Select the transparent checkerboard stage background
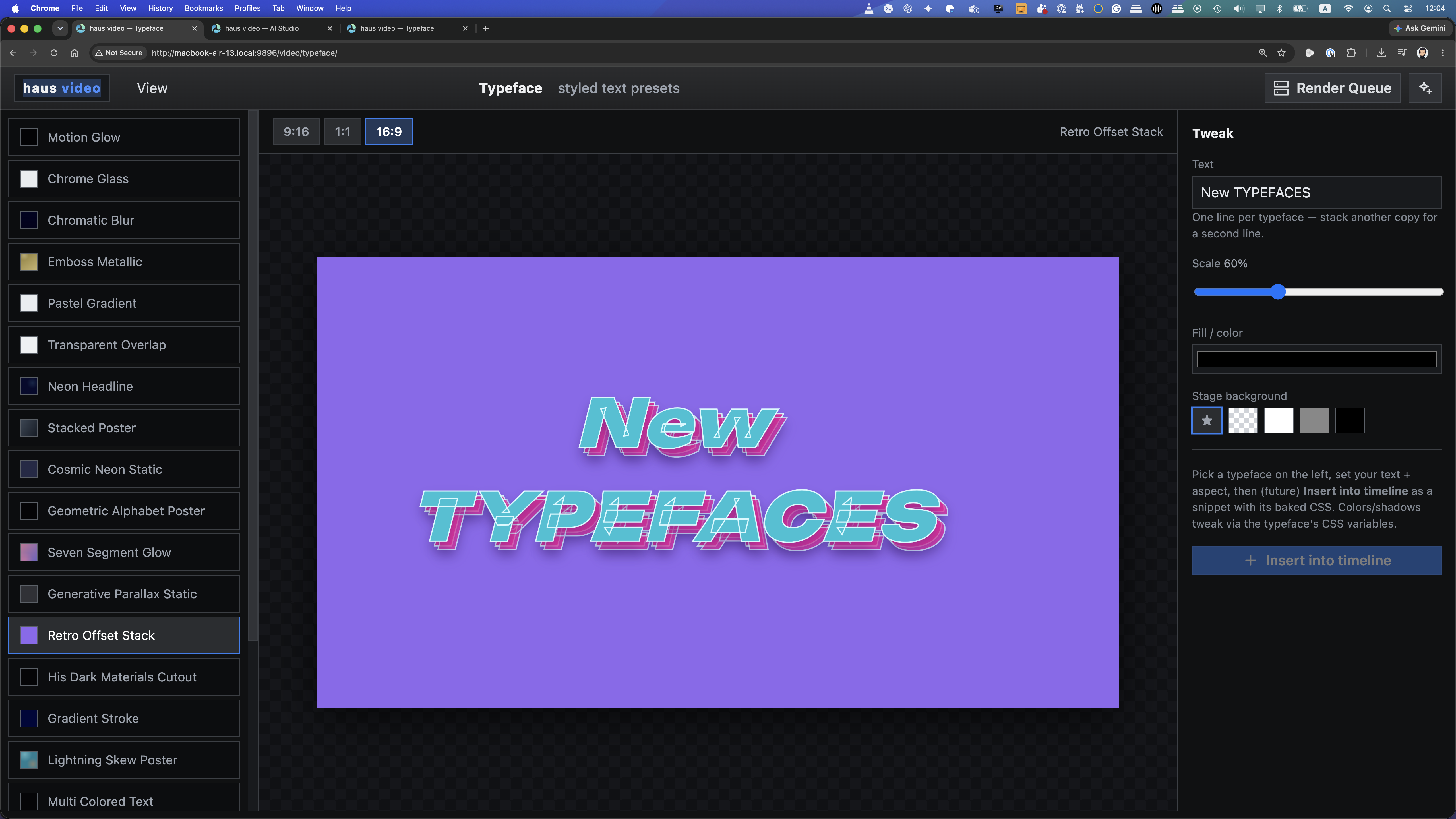Image resolution: width=1456 pixels, height=819 pixels. (x=1242, y=421)
